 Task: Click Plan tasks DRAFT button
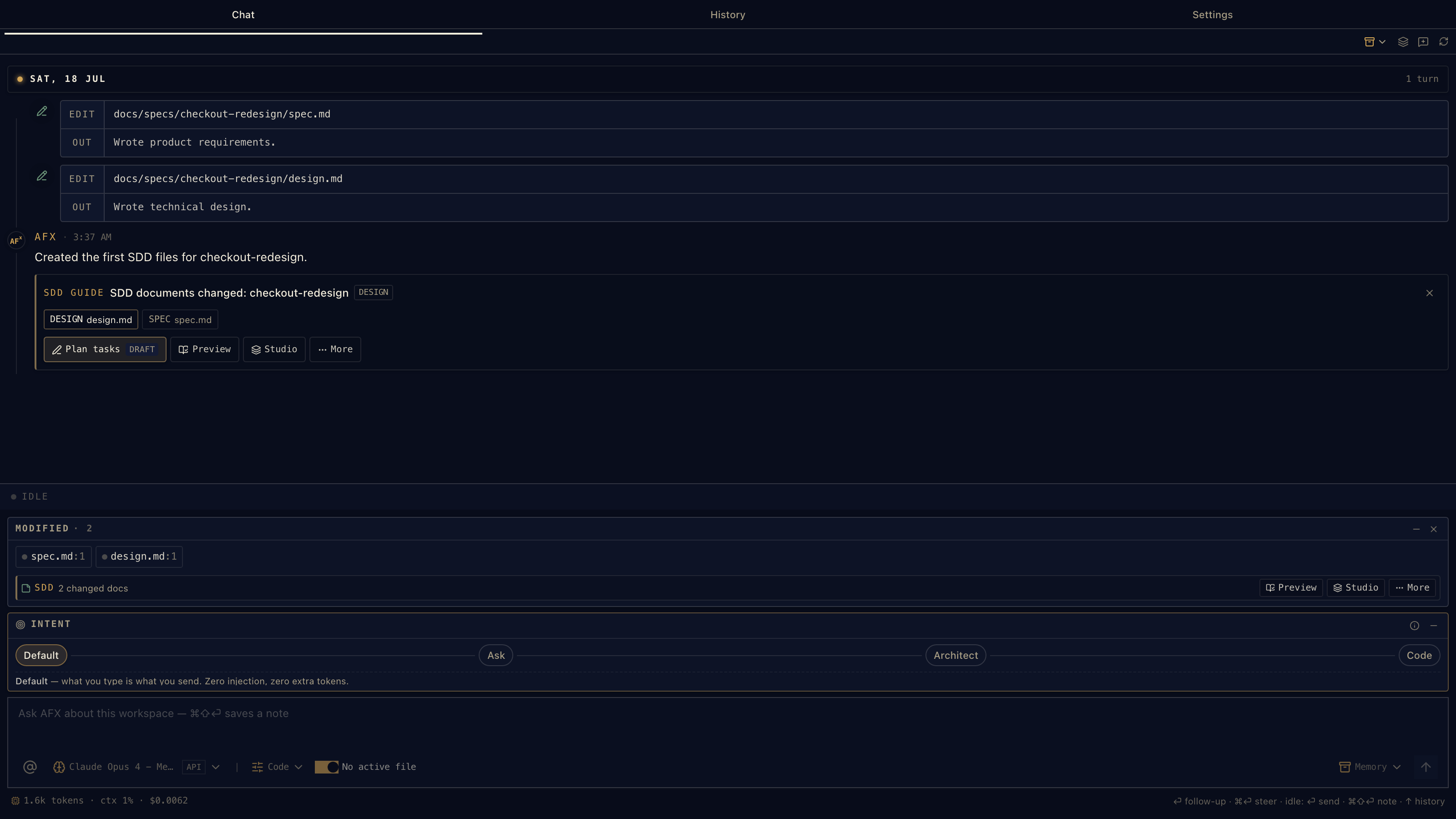pos(105,349)
